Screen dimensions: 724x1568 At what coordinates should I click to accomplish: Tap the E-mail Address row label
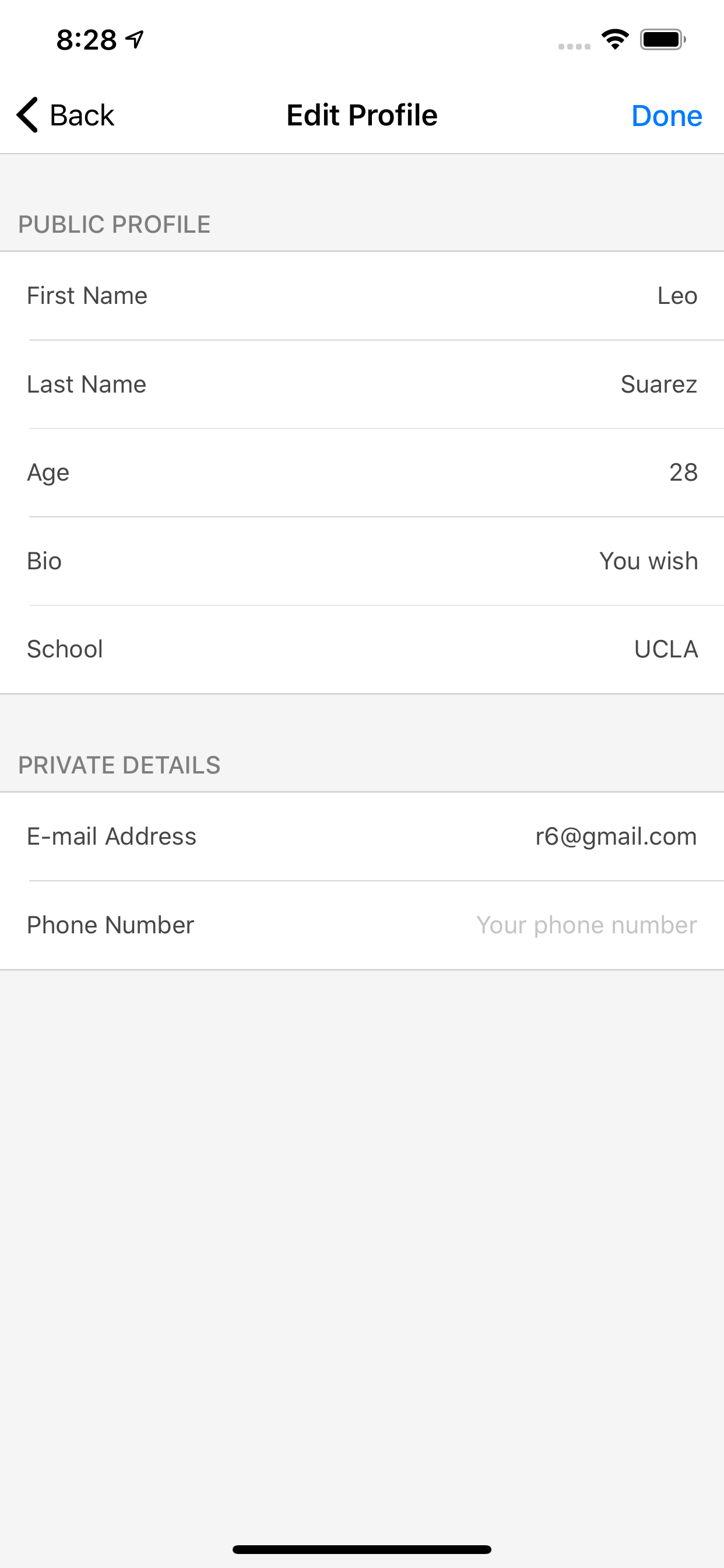tap(112, 837)
